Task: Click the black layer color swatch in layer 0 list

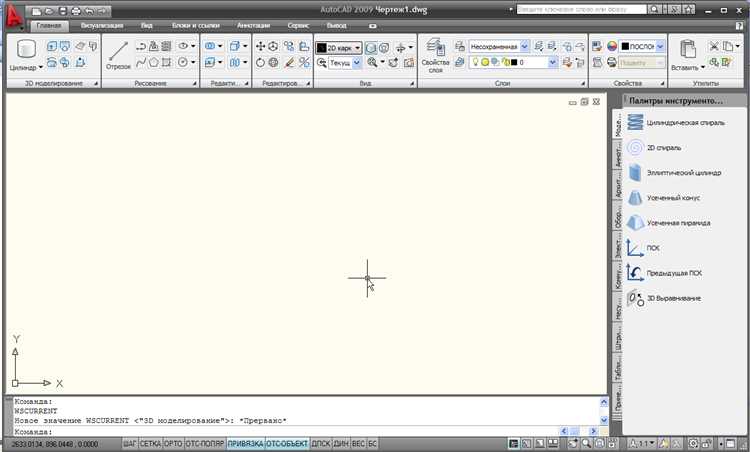Action: point(514,62)
